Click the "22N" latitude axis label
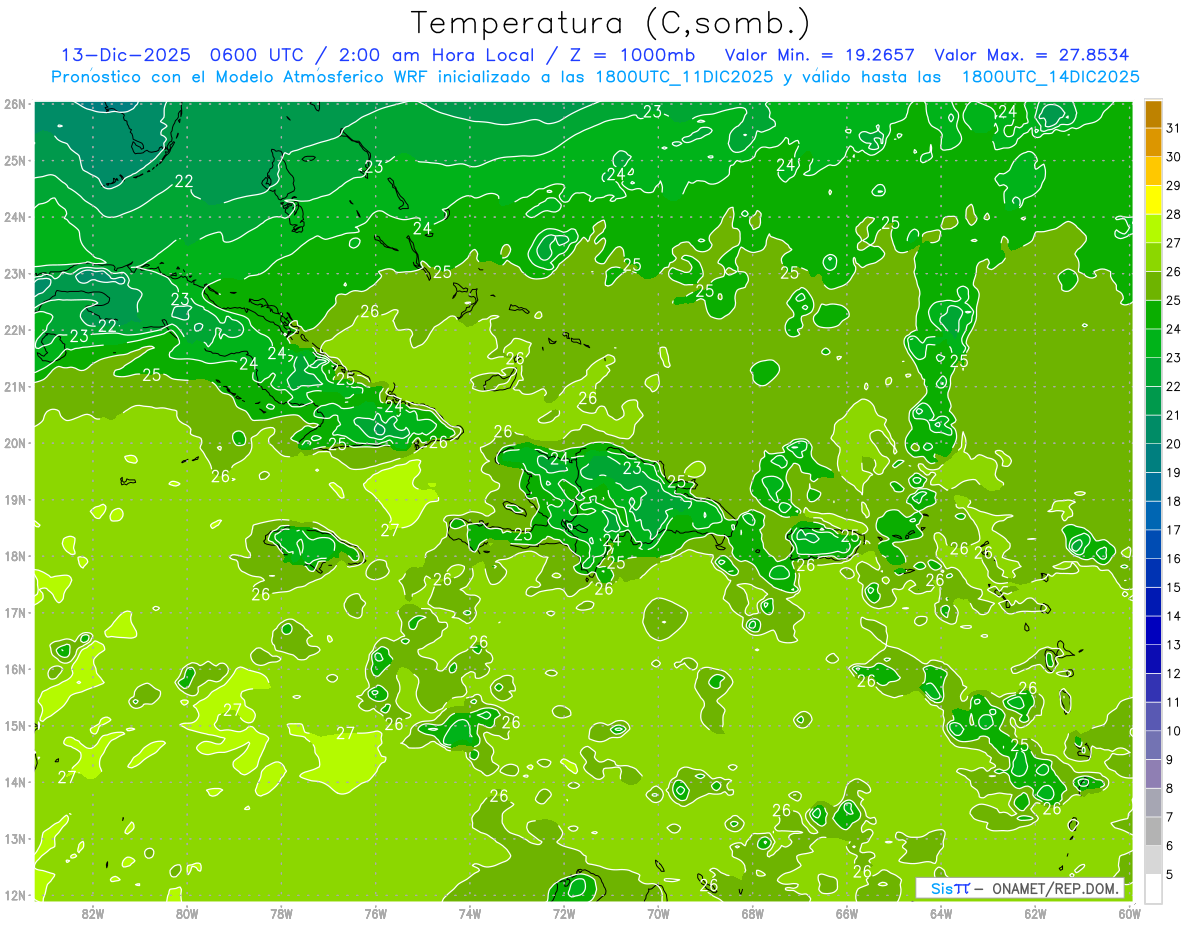Screen dimensions: 1200x927 point(15,330)
